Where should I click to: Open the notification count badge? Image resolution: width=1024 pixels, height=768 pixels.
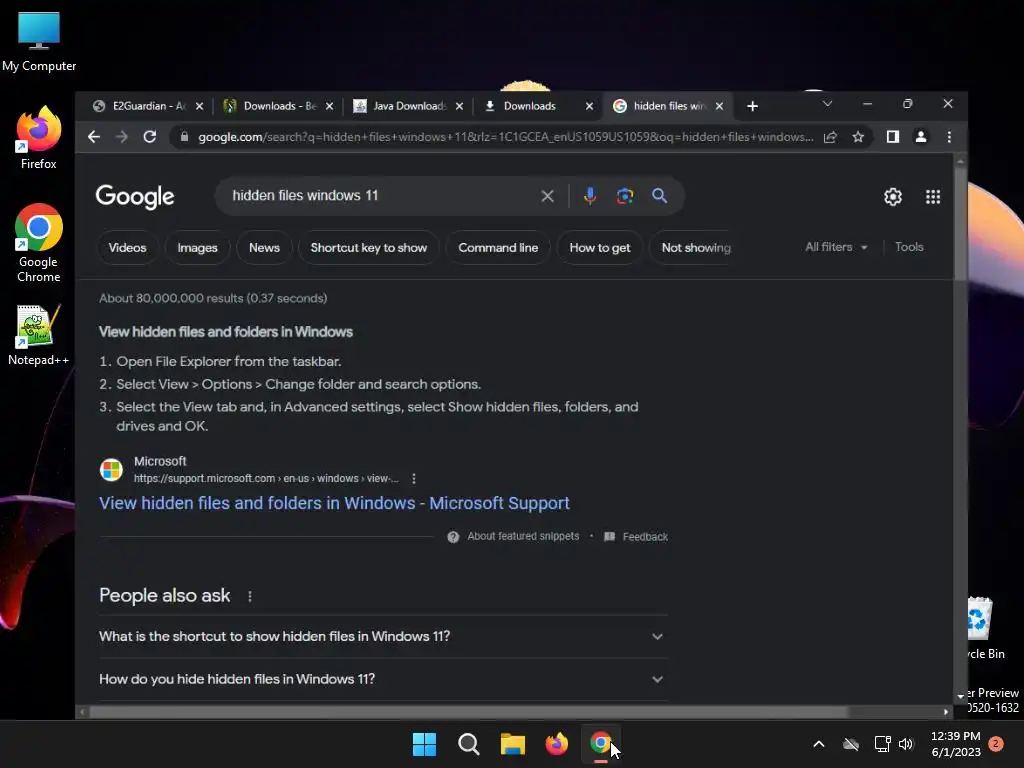pyautogui.click(x=996, y=744)
